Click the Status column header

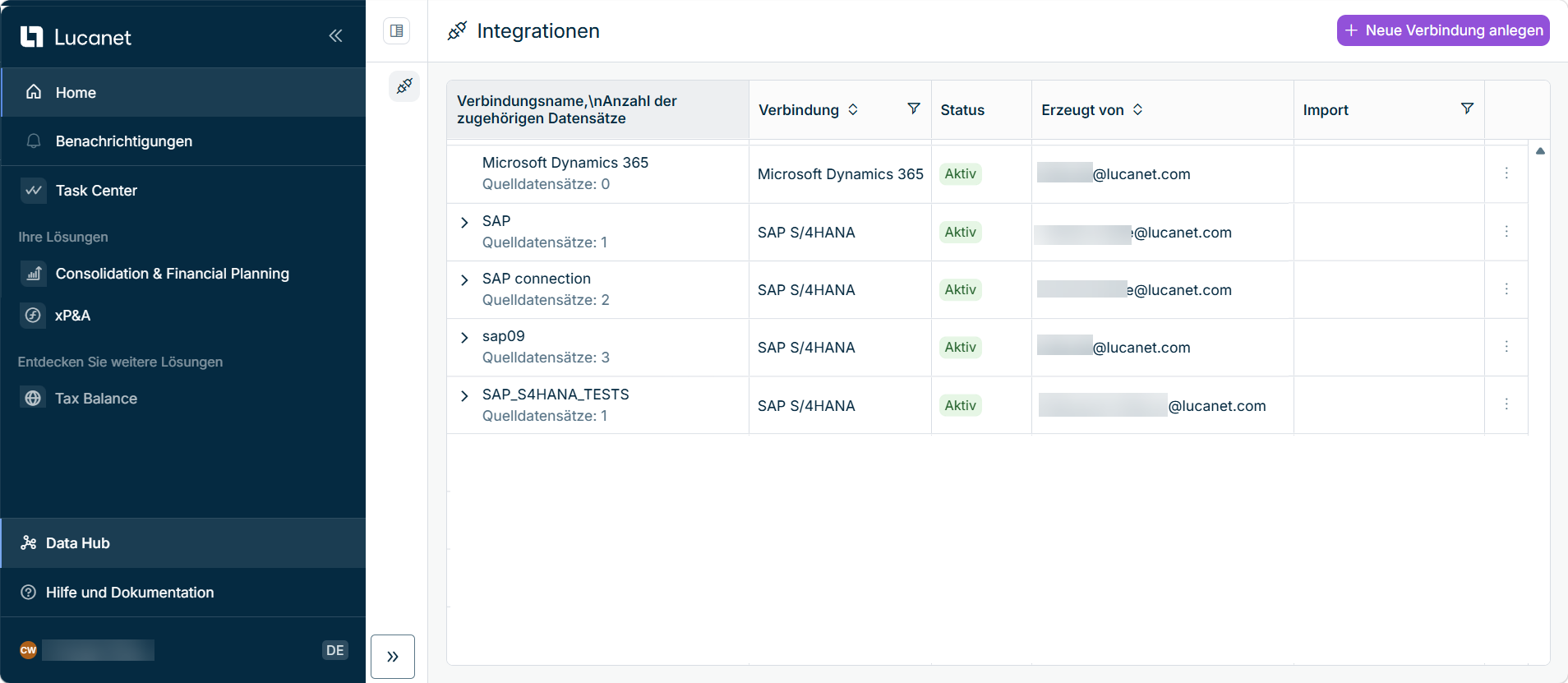point(962,110)
